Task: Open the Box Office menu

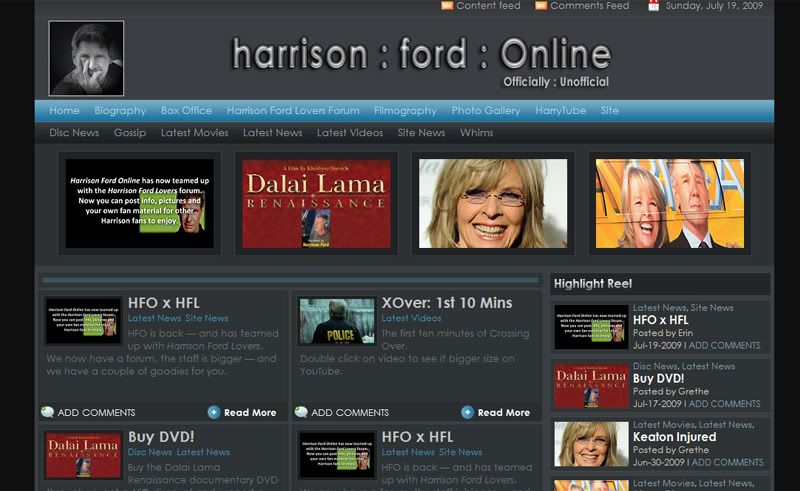Action: tap(186, 110)
